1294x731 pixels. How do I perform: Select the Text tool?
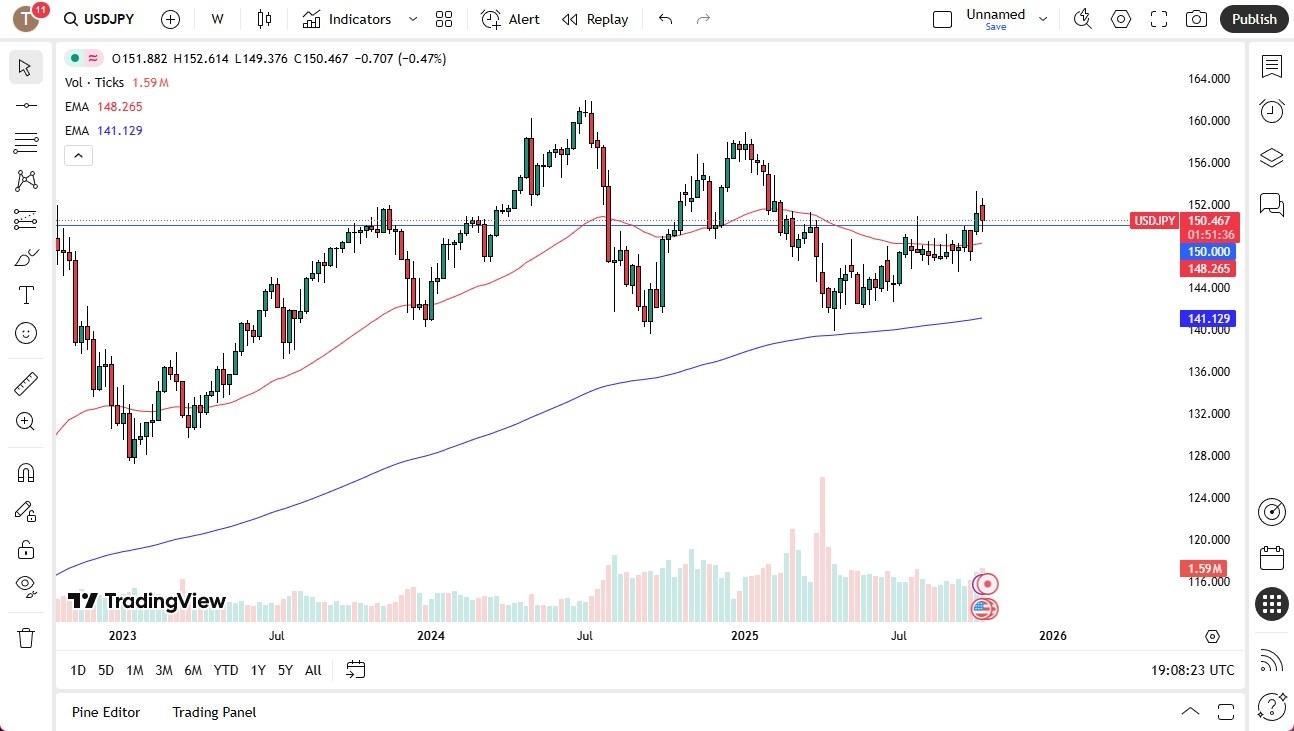pos(26,294)
